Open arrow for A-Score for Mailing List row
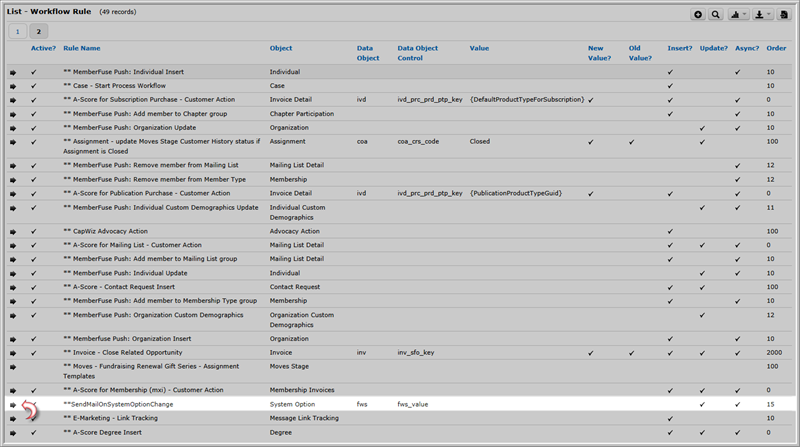800x447 pixels. click(x=13, y=245)
